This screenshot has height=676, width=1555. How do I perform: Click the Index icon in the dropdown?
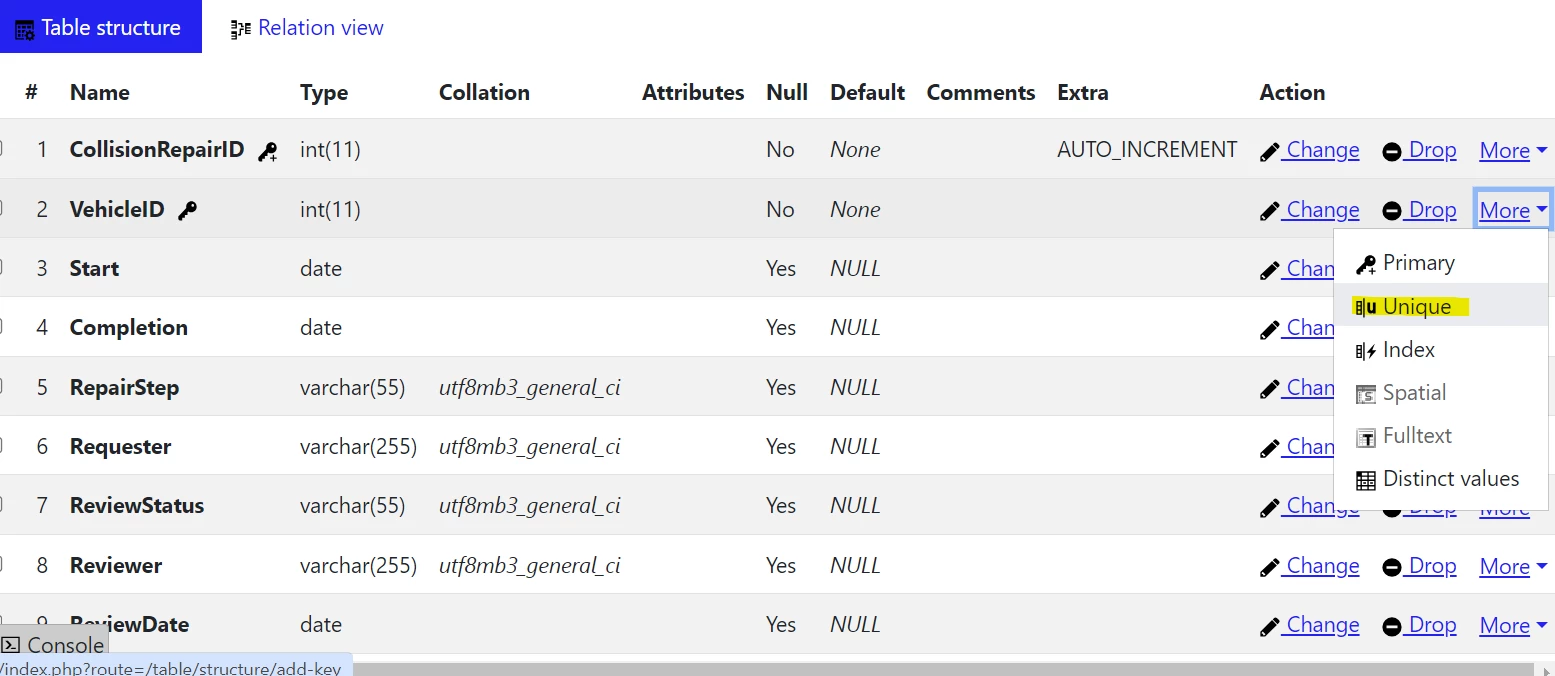[1366, 351]
